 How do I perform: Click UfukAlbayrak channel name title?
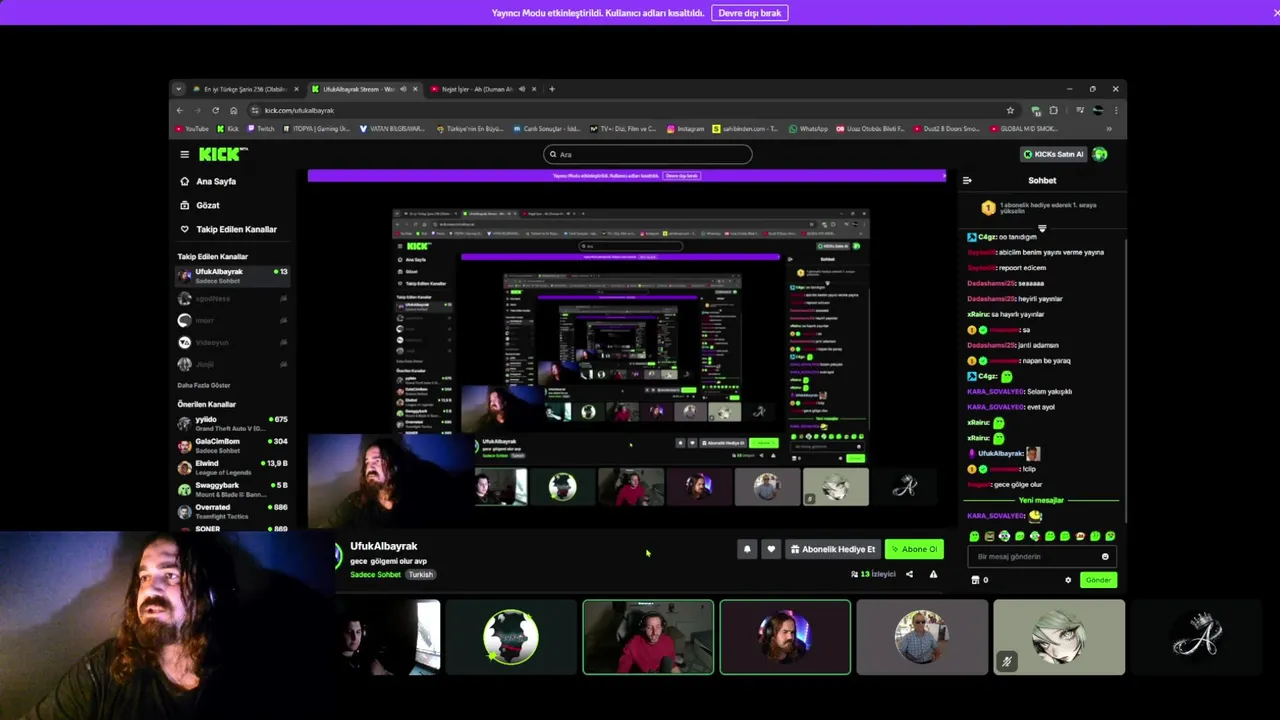(x=384, y=547)
